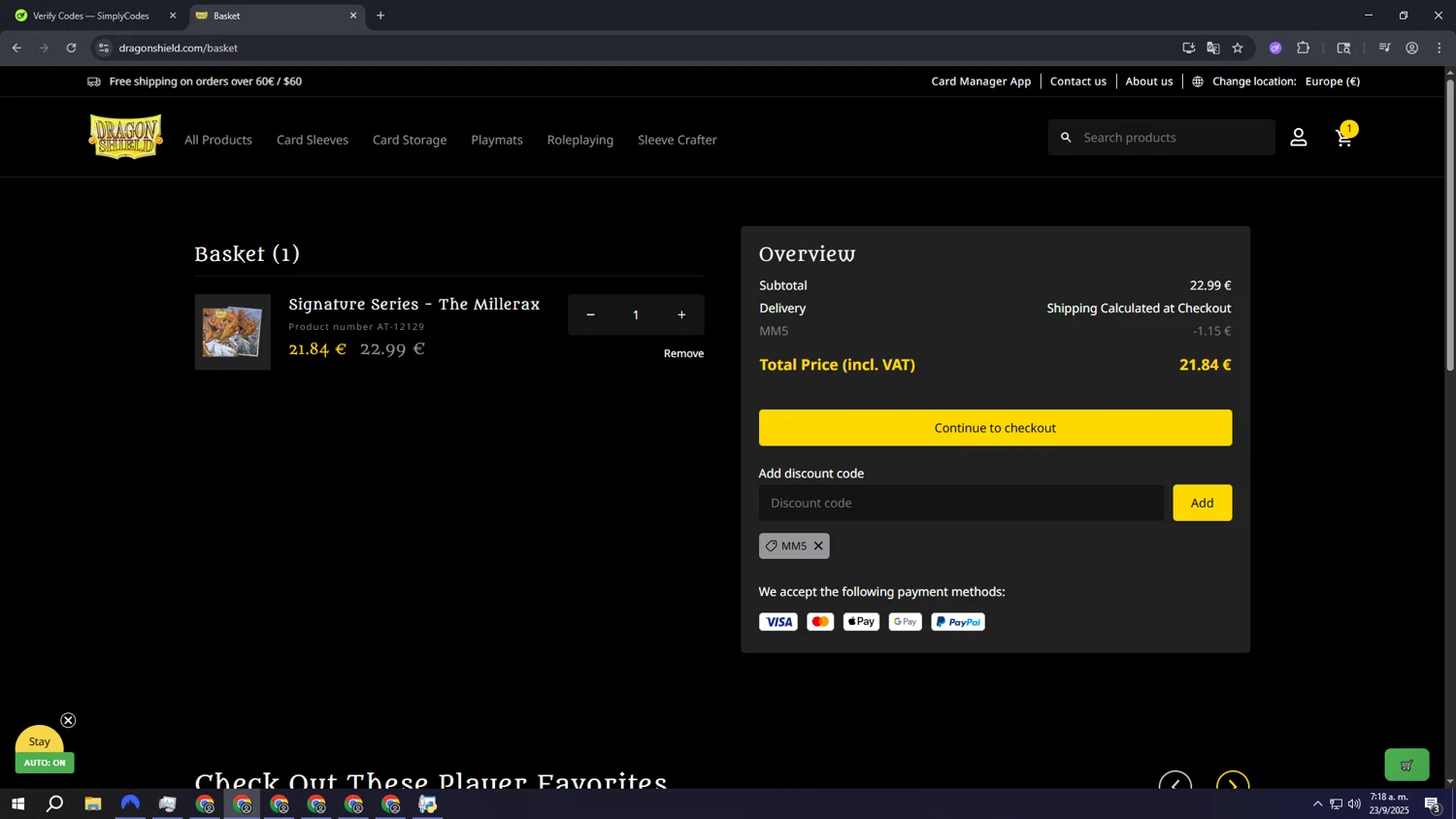Click the browser back arrow
Image resolution: width=1456 pixels, height=819 pixels.
coord(17,48)
